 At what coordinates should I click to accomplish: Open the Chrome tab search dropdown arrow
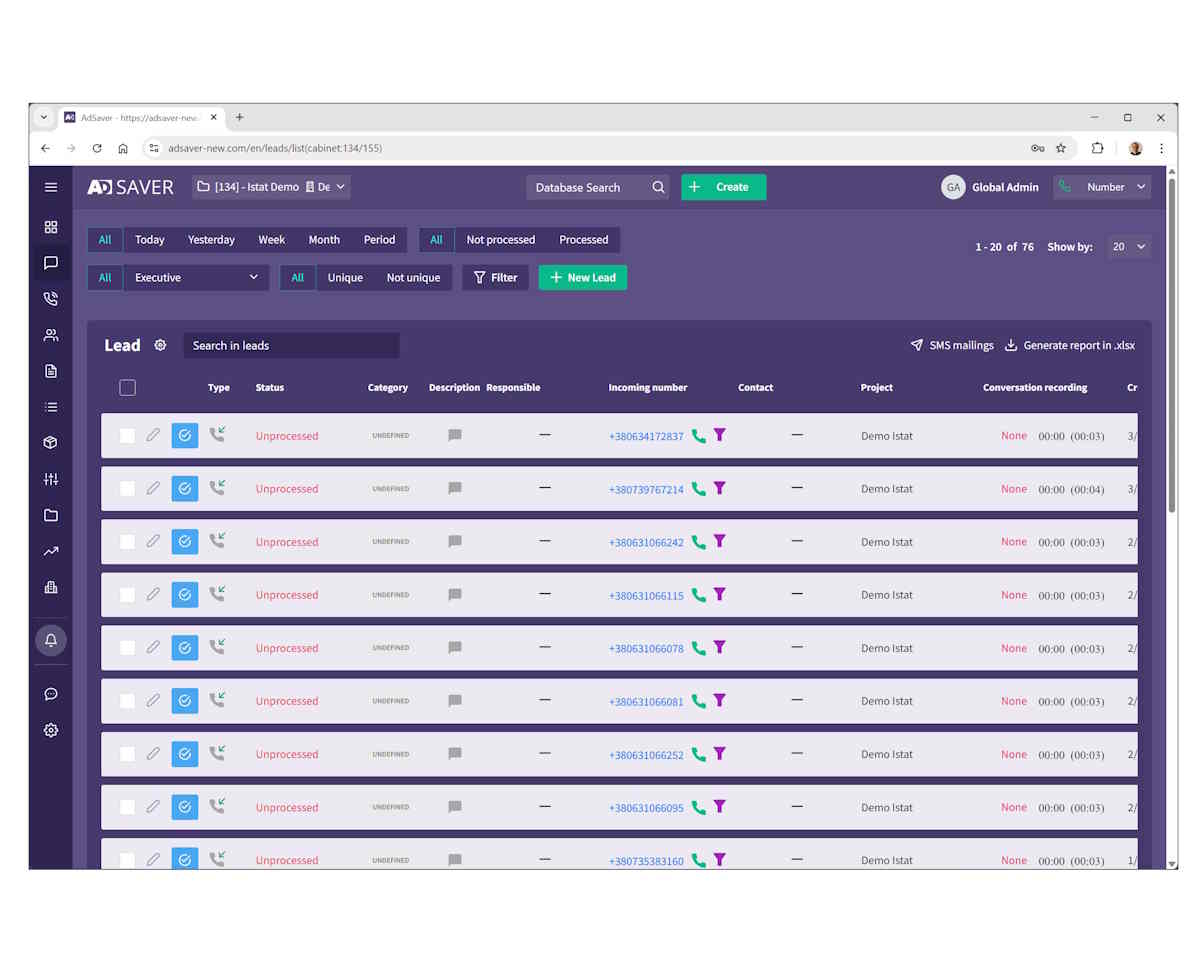[x=43, y=117]
